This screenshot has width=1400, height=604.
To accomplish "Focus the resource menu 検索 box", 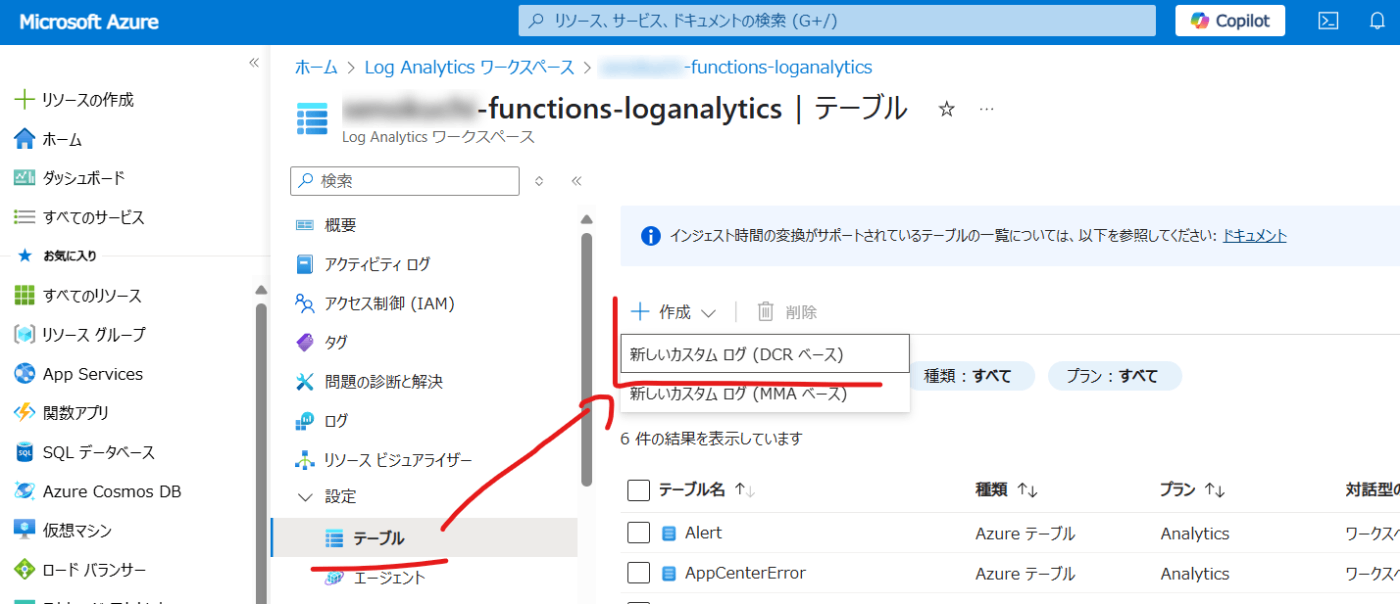I will tap(405, 181).
